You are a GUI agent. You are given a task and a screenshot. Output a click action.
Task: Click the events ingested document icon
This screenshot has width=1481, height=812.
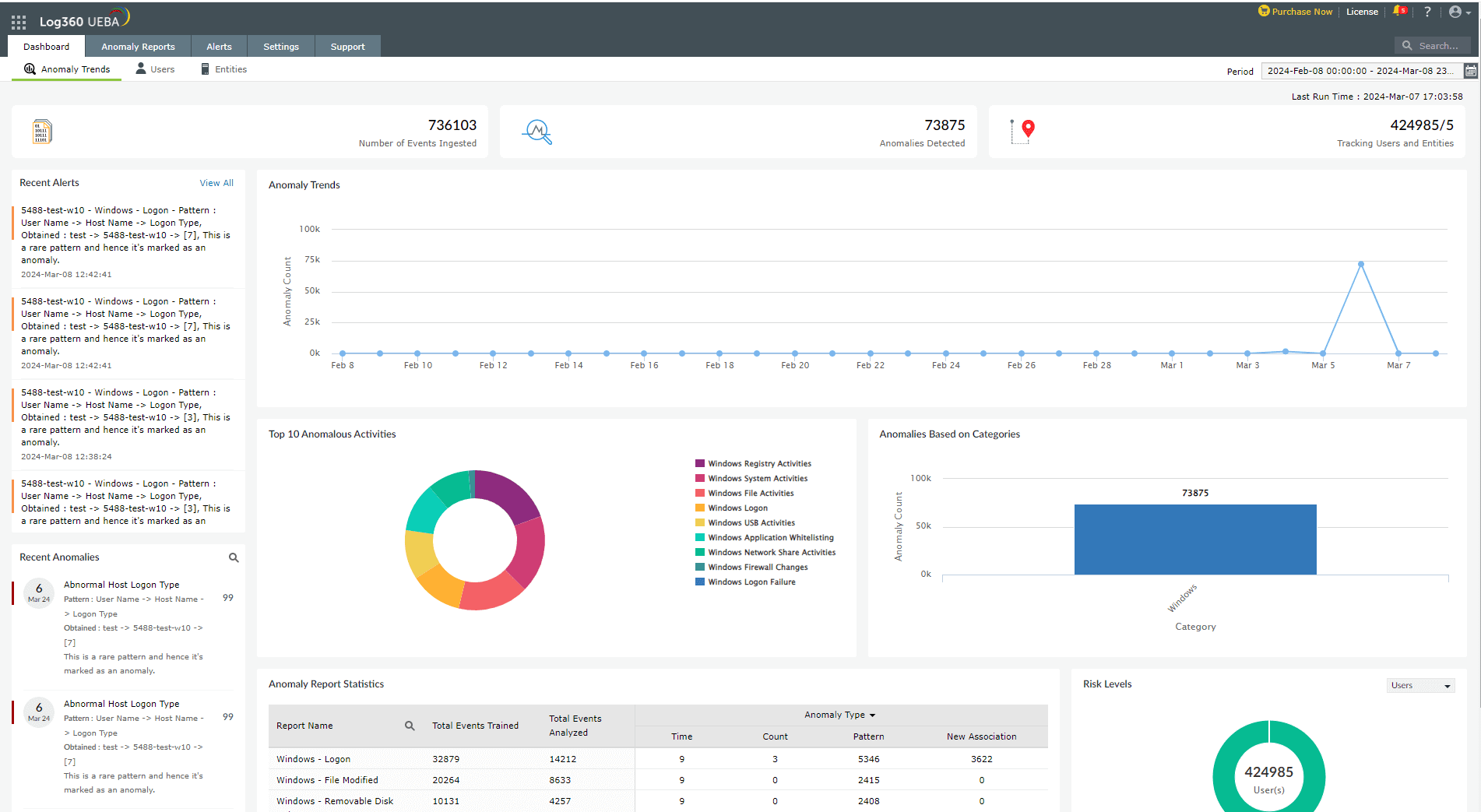coord(42,131)
